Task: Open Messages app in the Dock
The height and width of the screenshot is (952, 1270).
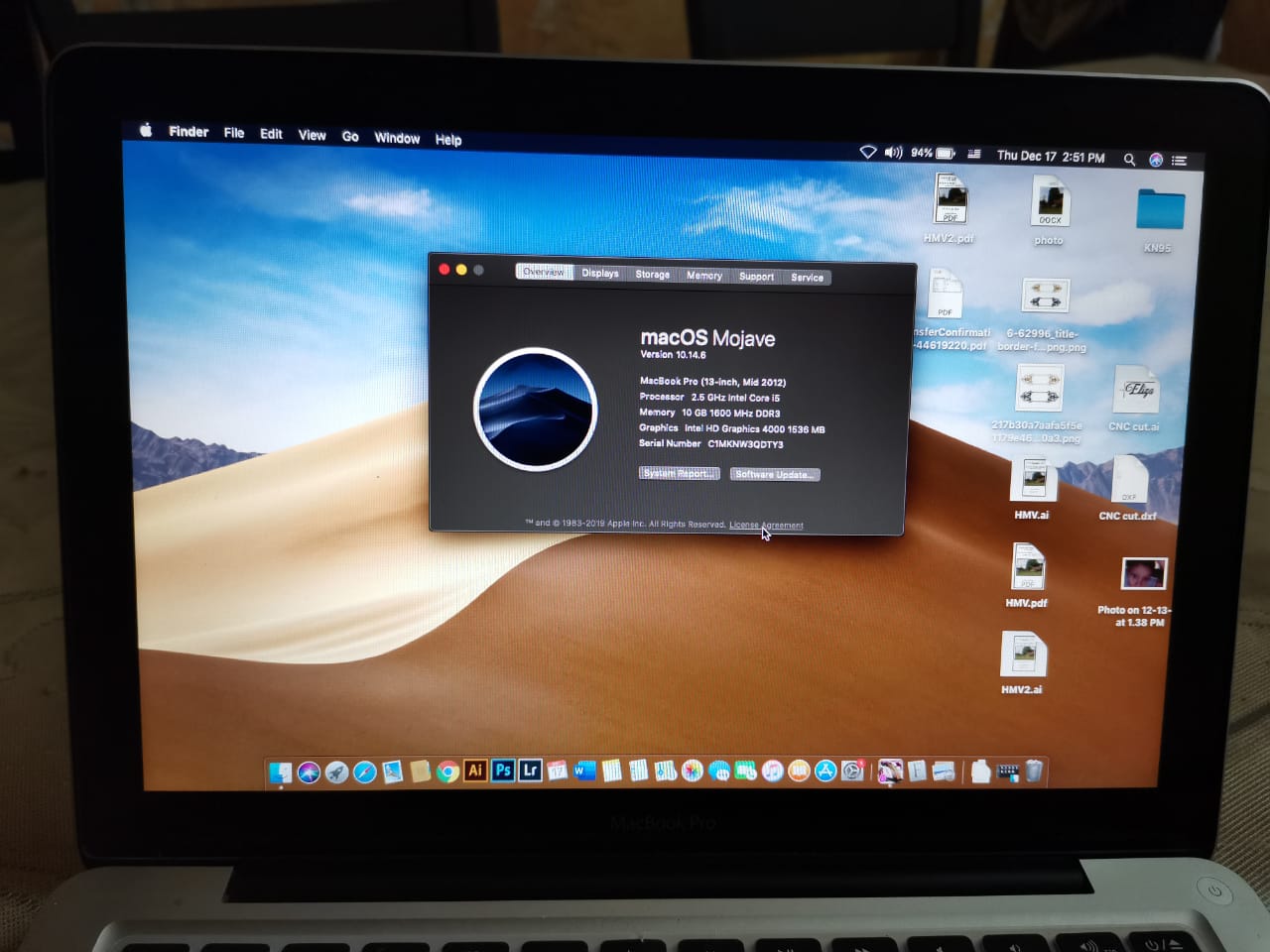Action: point(719,771)
